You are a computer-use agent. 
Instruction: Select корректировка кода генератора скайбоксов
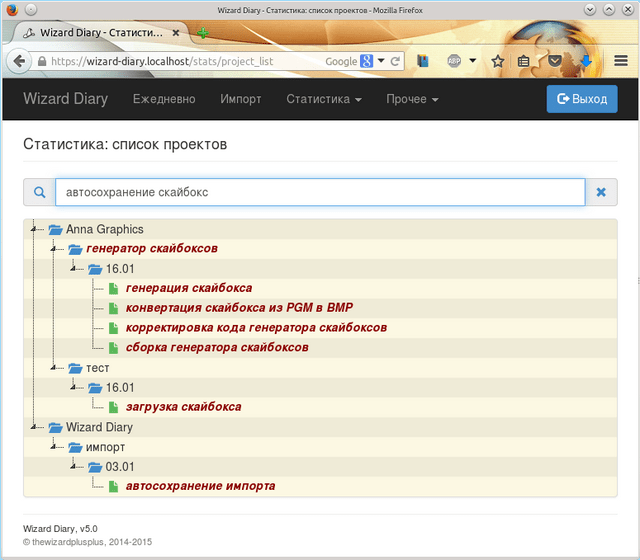(x=256, y=328)
